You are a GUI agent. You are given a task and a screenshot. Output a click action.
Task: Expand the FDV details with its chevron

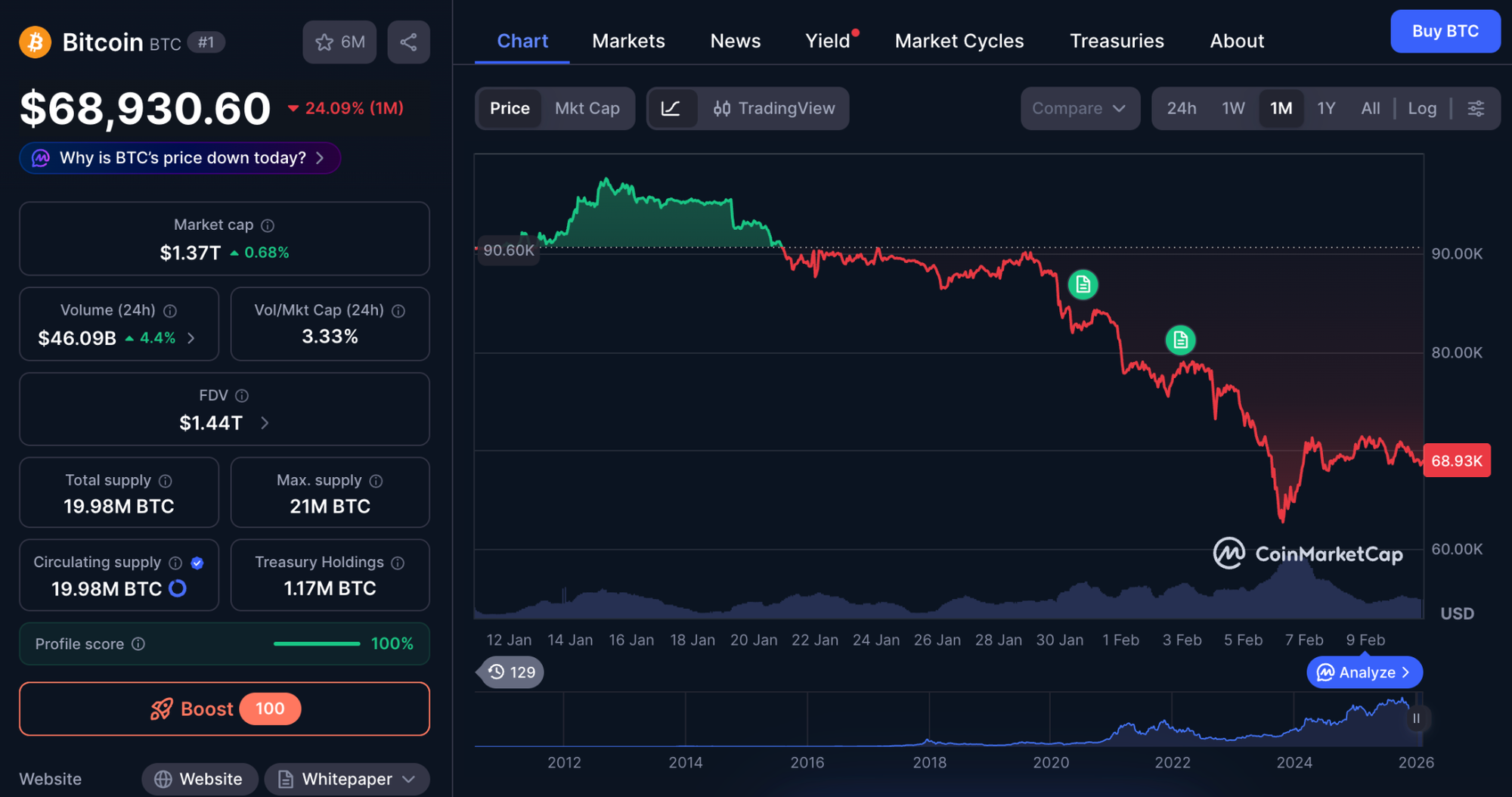[x=265, y=423]
